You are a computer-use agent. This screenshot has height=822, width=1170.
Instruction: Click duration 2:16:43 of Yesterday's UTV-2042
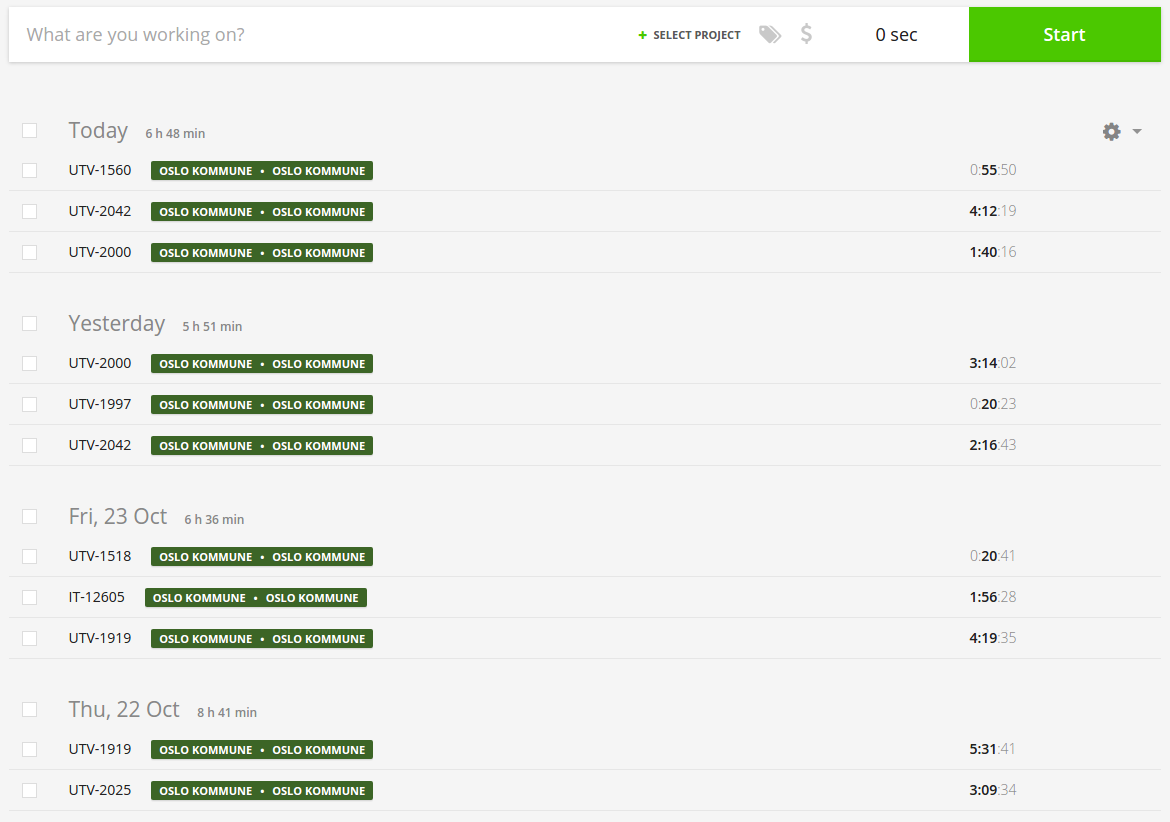(993, 445)
